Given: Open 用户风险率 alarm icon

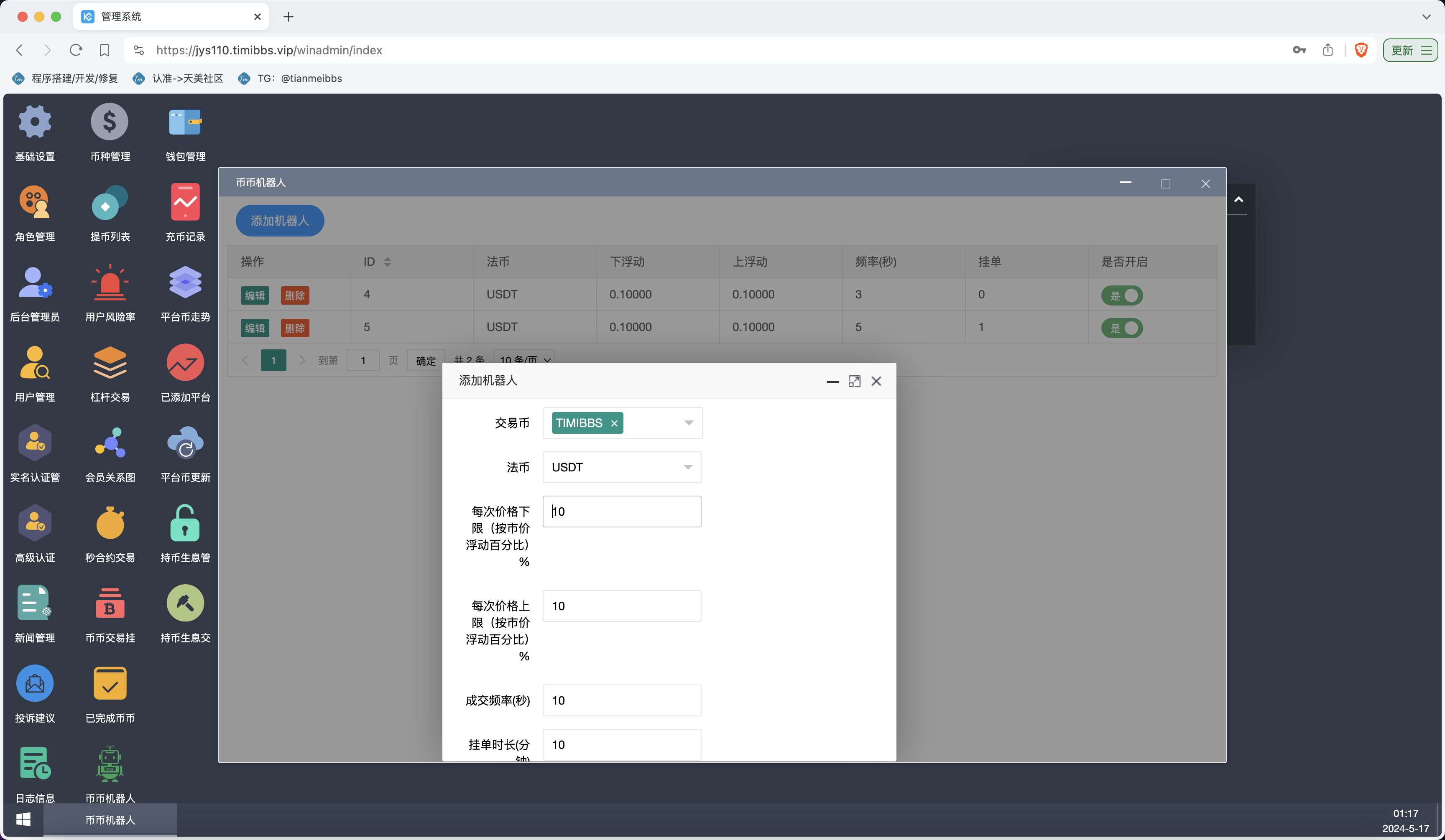Looking at the screenshot, I should [110, 282].
